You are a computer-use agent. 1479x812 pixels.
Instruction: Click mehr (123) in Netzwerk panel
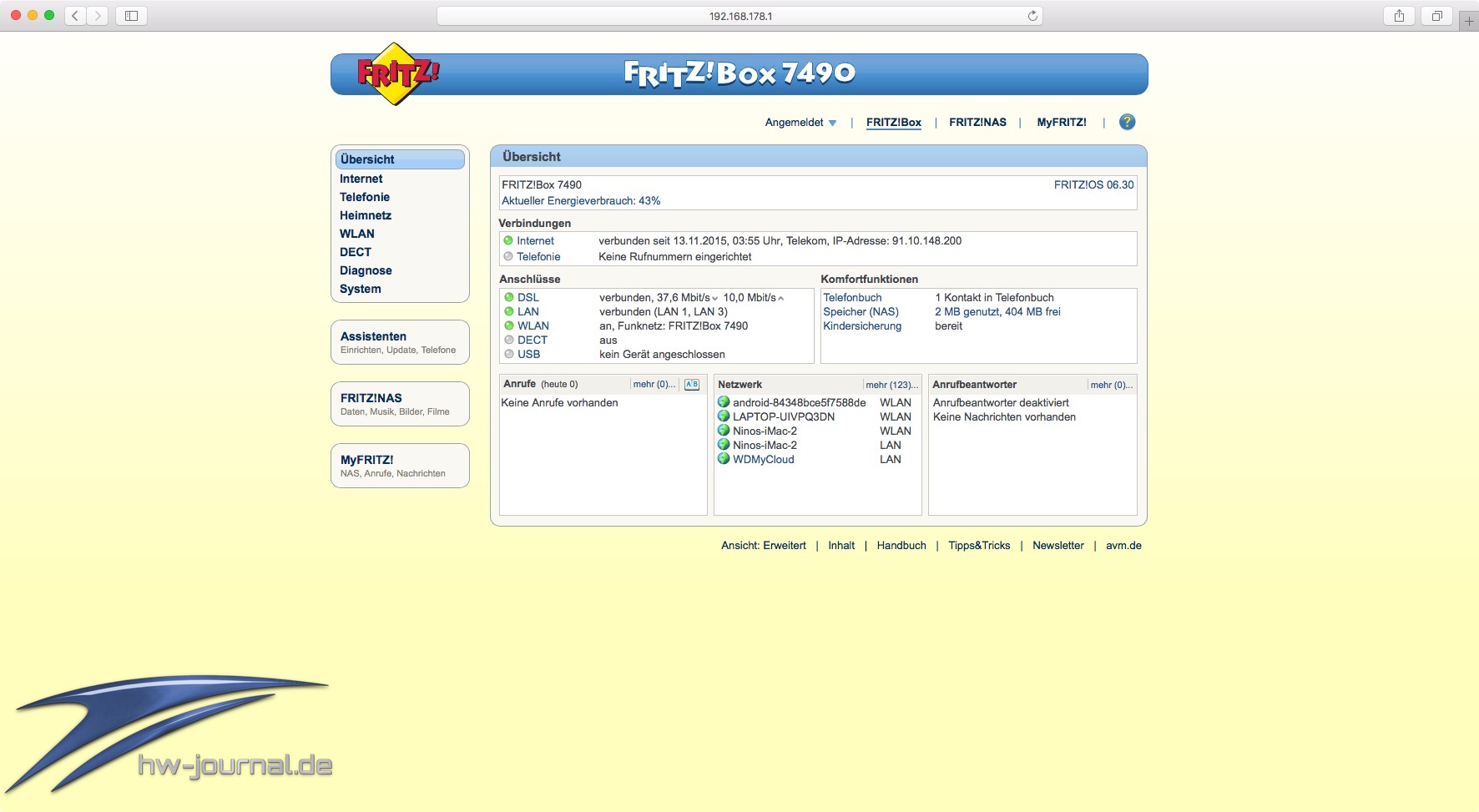coord(892,385)
